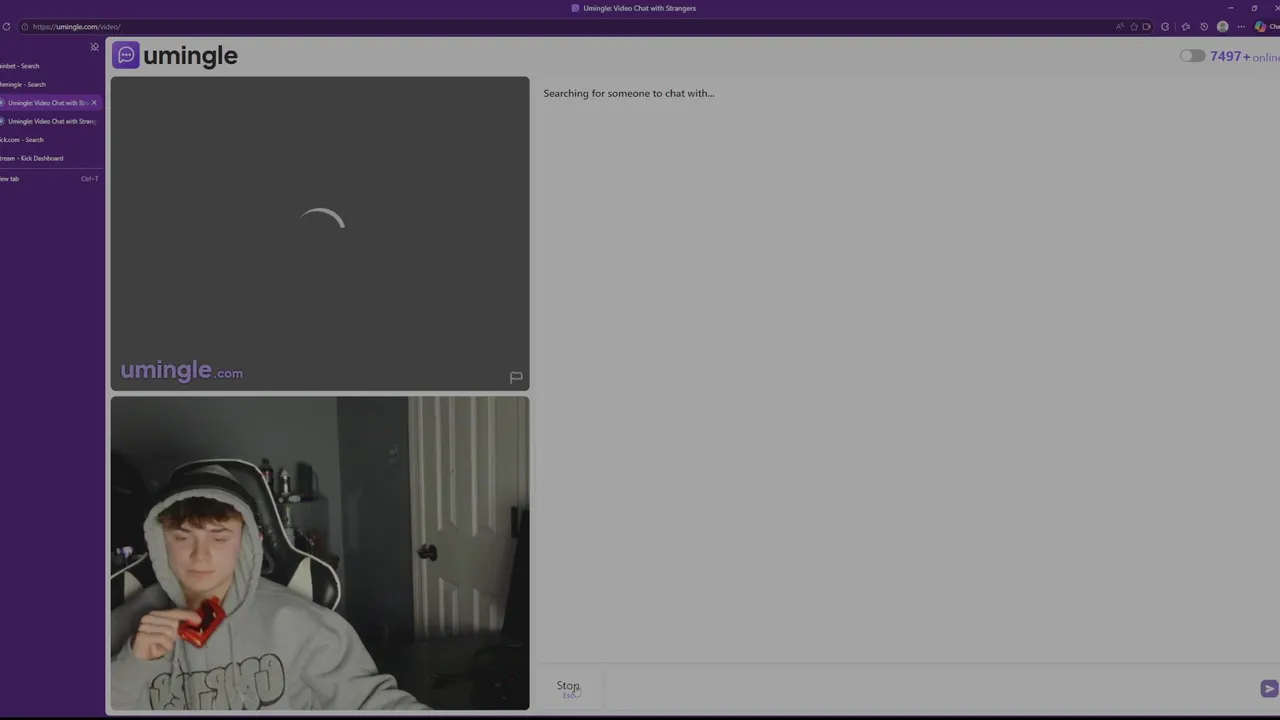Click the umingle.com address bar URL

(76, 27)
